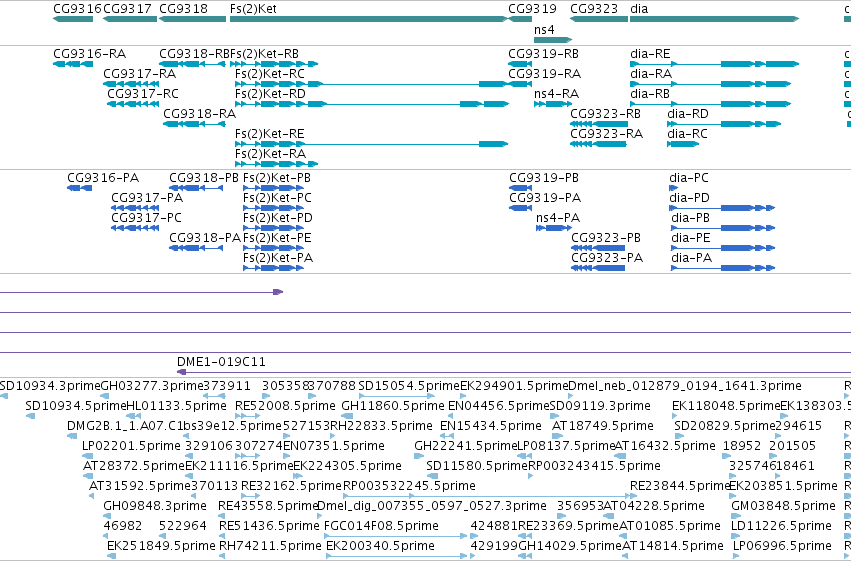Select the LP06996.5prime EST label
Image resolution: width=851 pixels, height=561 pixels.
(782, 546)
